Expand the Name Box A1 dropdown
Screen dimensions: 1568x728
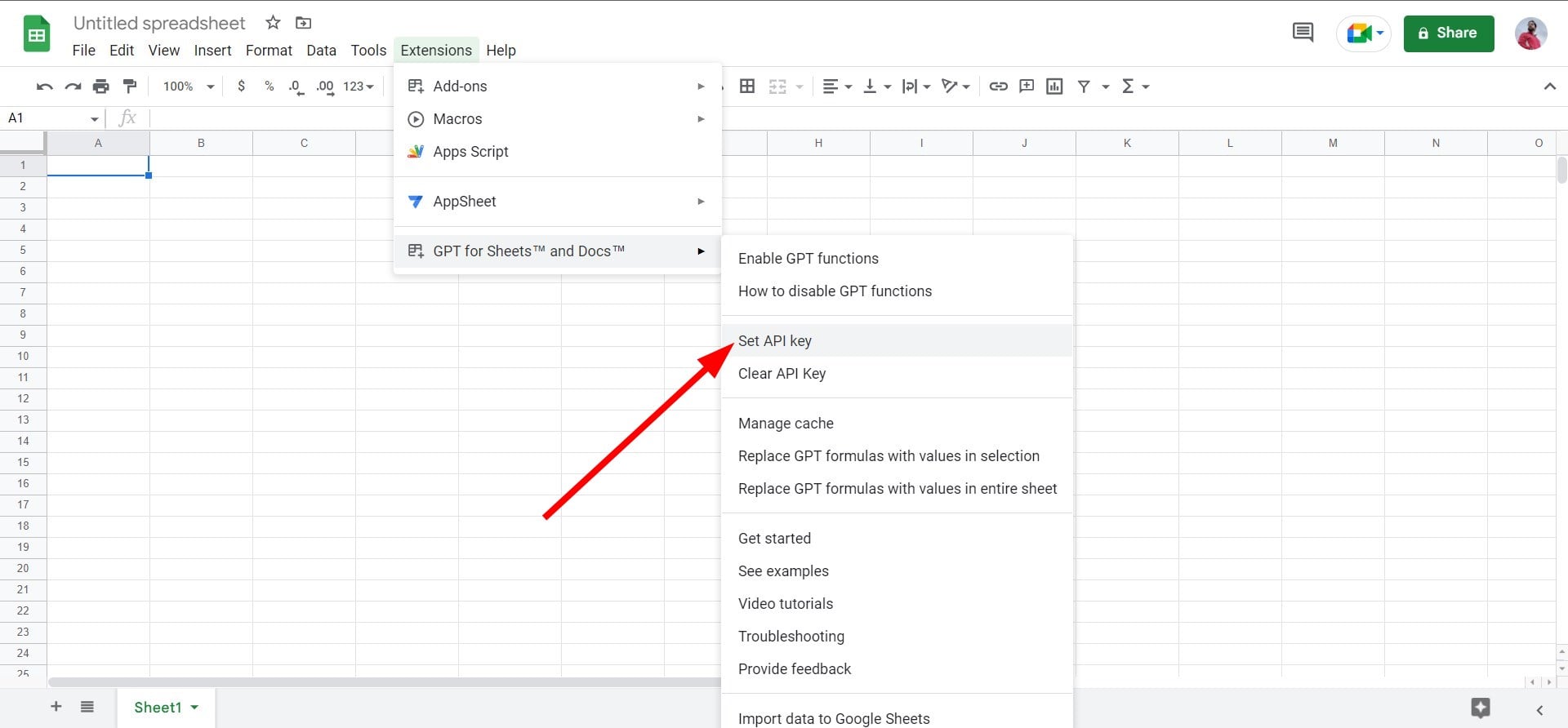point(94,119)
